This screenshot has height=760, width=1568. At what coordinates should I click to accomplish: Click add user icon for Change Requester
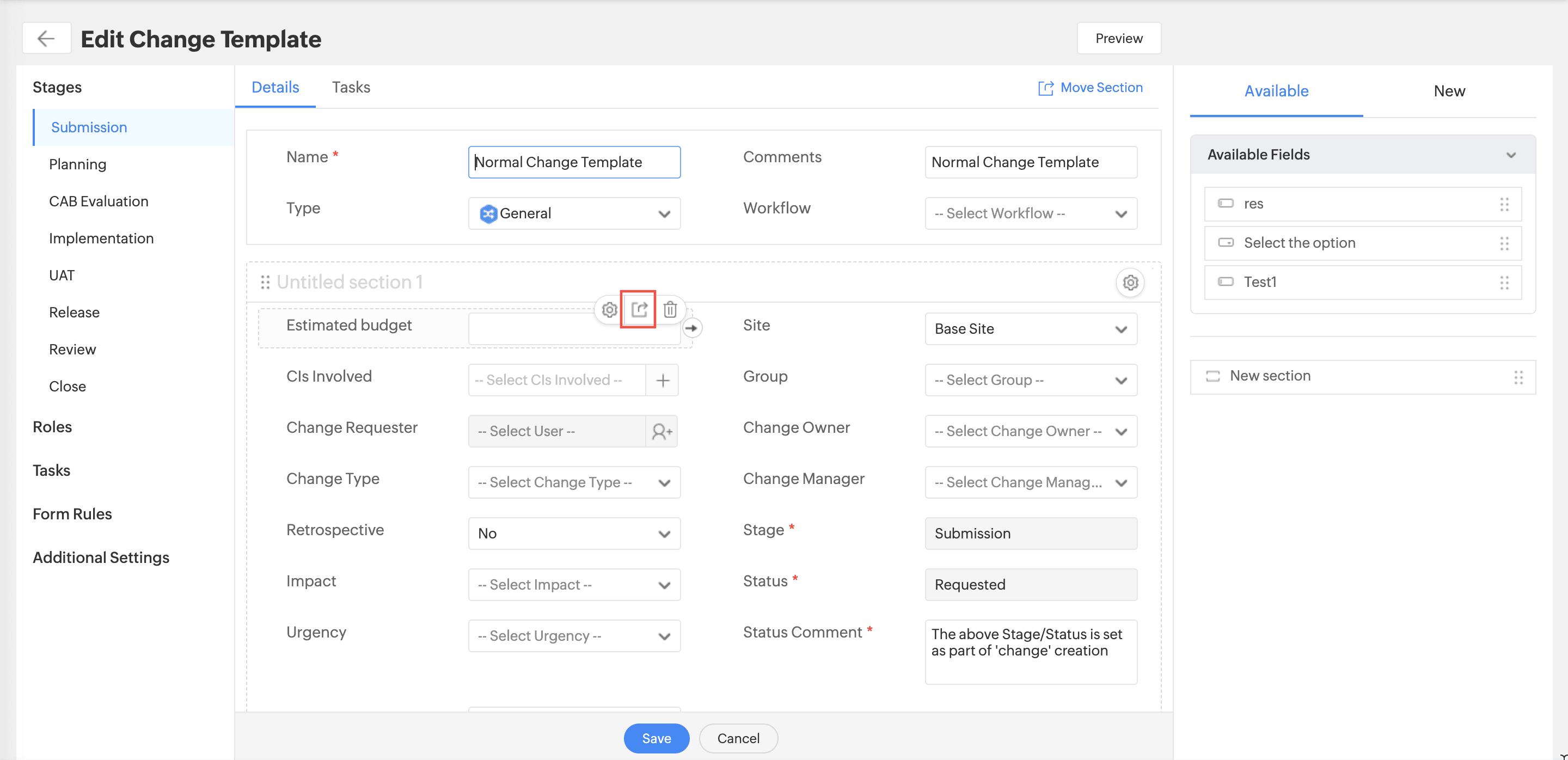click(x=661, y=431)
